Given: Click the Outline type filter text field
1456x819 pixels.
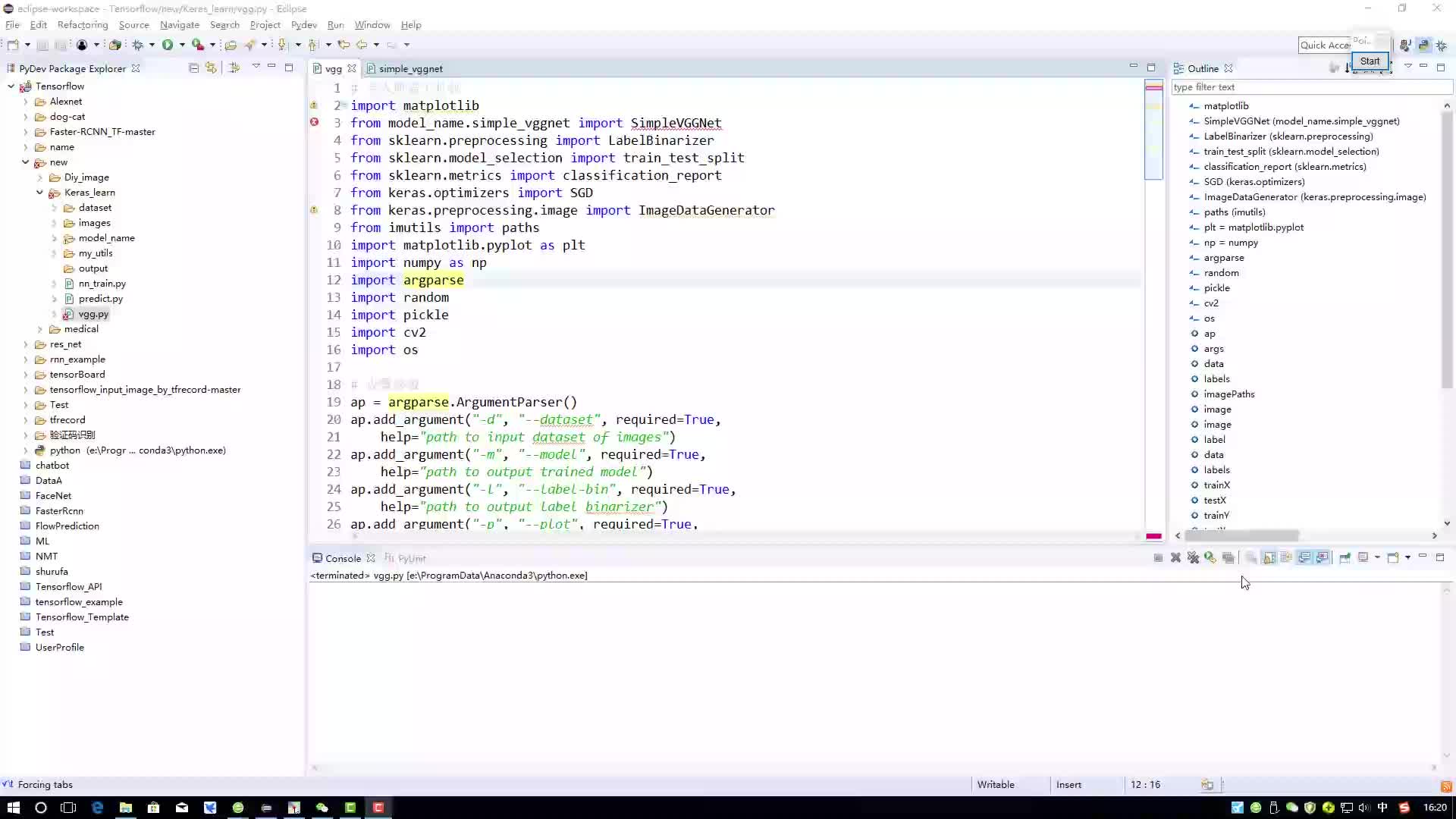Looking at the screenshot, I should (1310, 87).
